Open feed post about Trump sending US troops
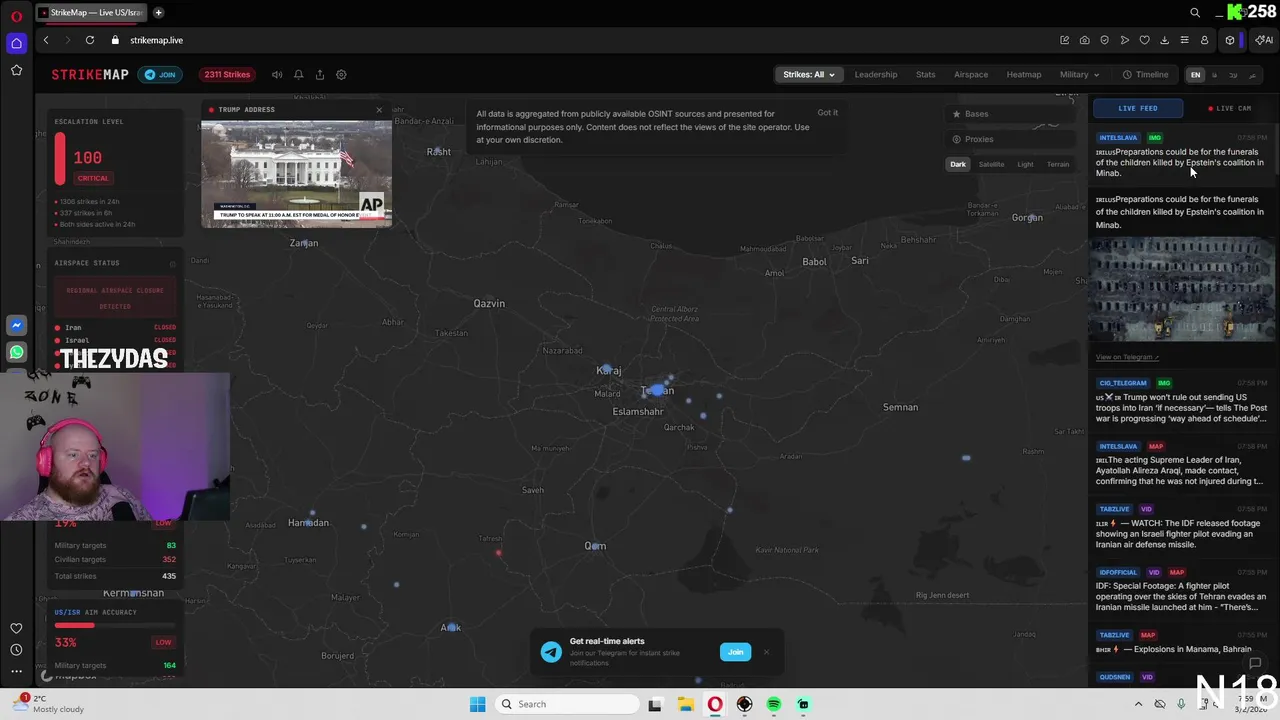Image resolution: width=1280 pixels, height=720 pixels. [x=1181, y=408]
